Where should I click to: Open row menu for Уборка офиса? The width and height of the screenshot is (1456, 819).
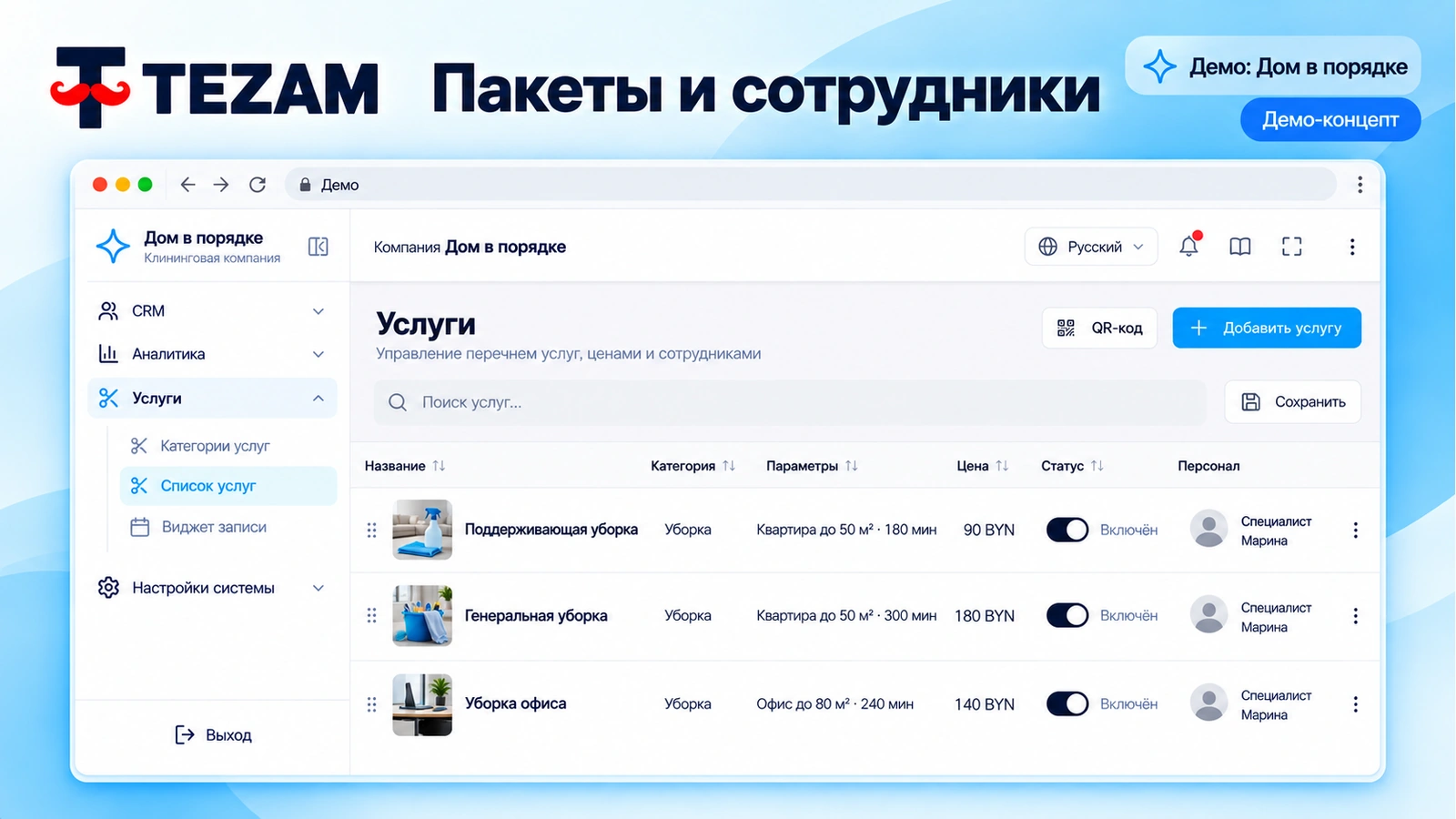1355,704
